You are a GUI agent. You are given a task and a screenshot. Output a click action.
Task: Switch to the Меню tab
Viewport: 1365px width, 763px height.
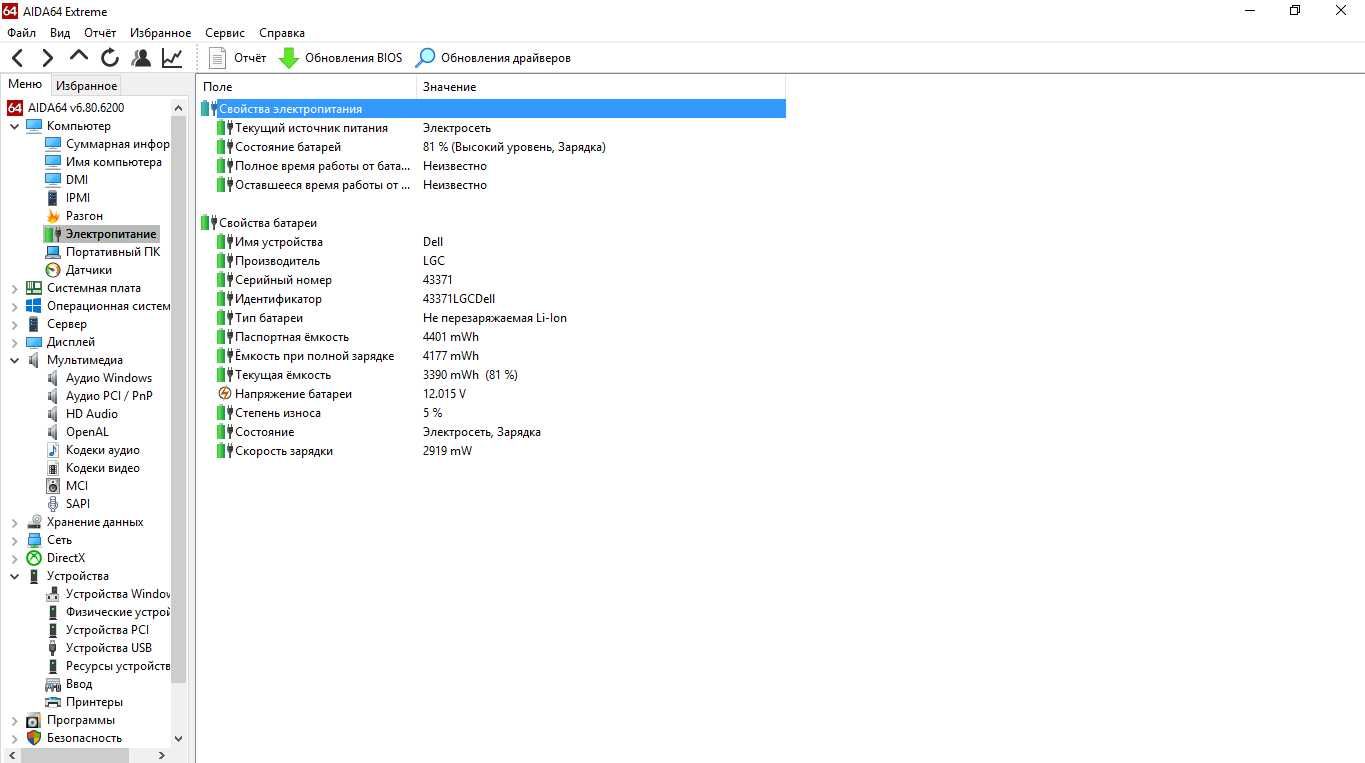coord(25,85)
